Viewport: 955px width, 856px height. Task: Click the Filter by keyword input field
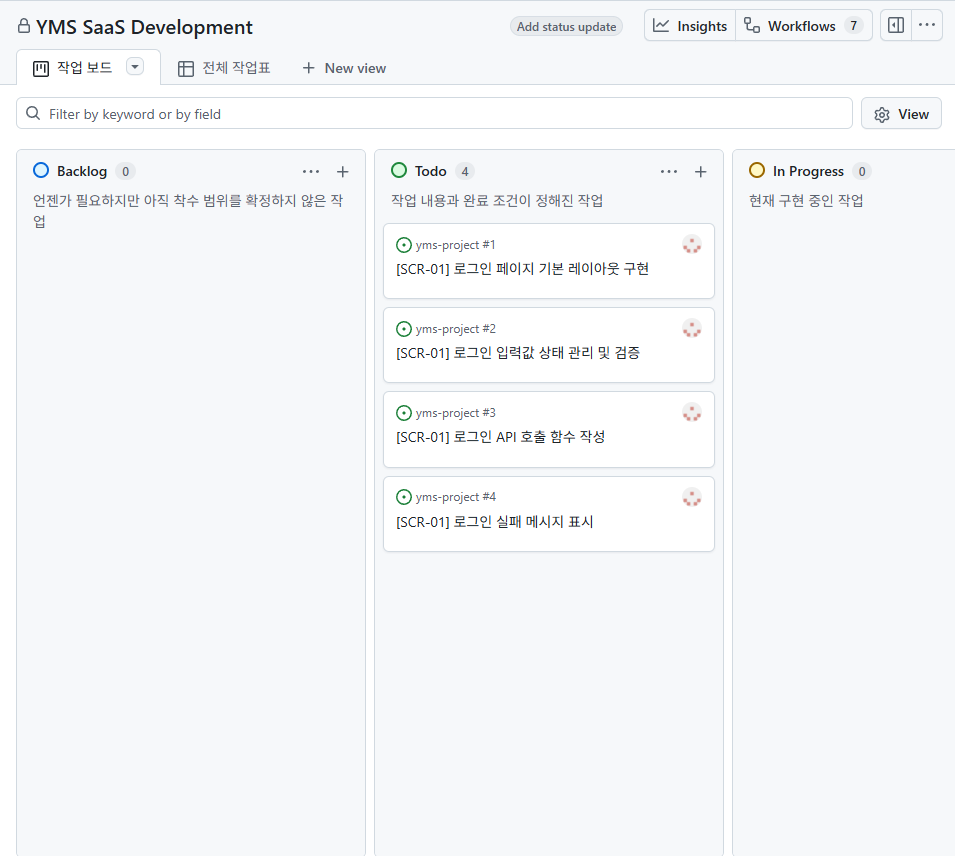tap(434, 113)
